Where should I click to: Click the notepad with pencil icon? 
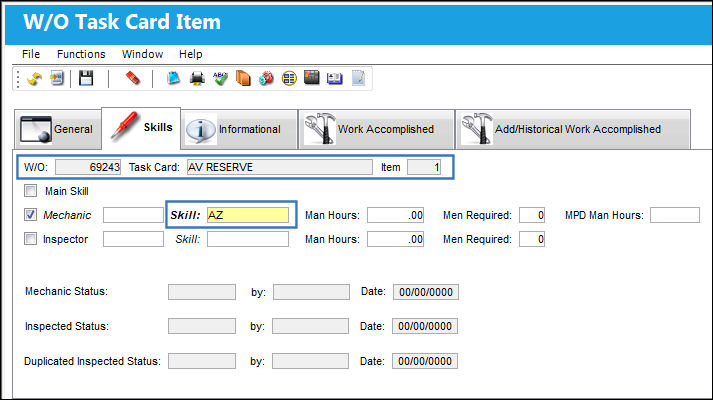coord(358,78)
